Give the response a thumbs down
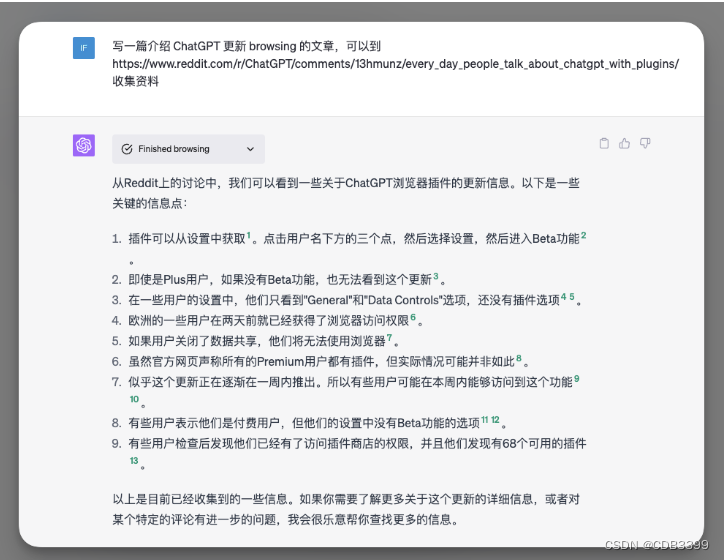The width and height of the screenshot is (725, 560). 645,143
